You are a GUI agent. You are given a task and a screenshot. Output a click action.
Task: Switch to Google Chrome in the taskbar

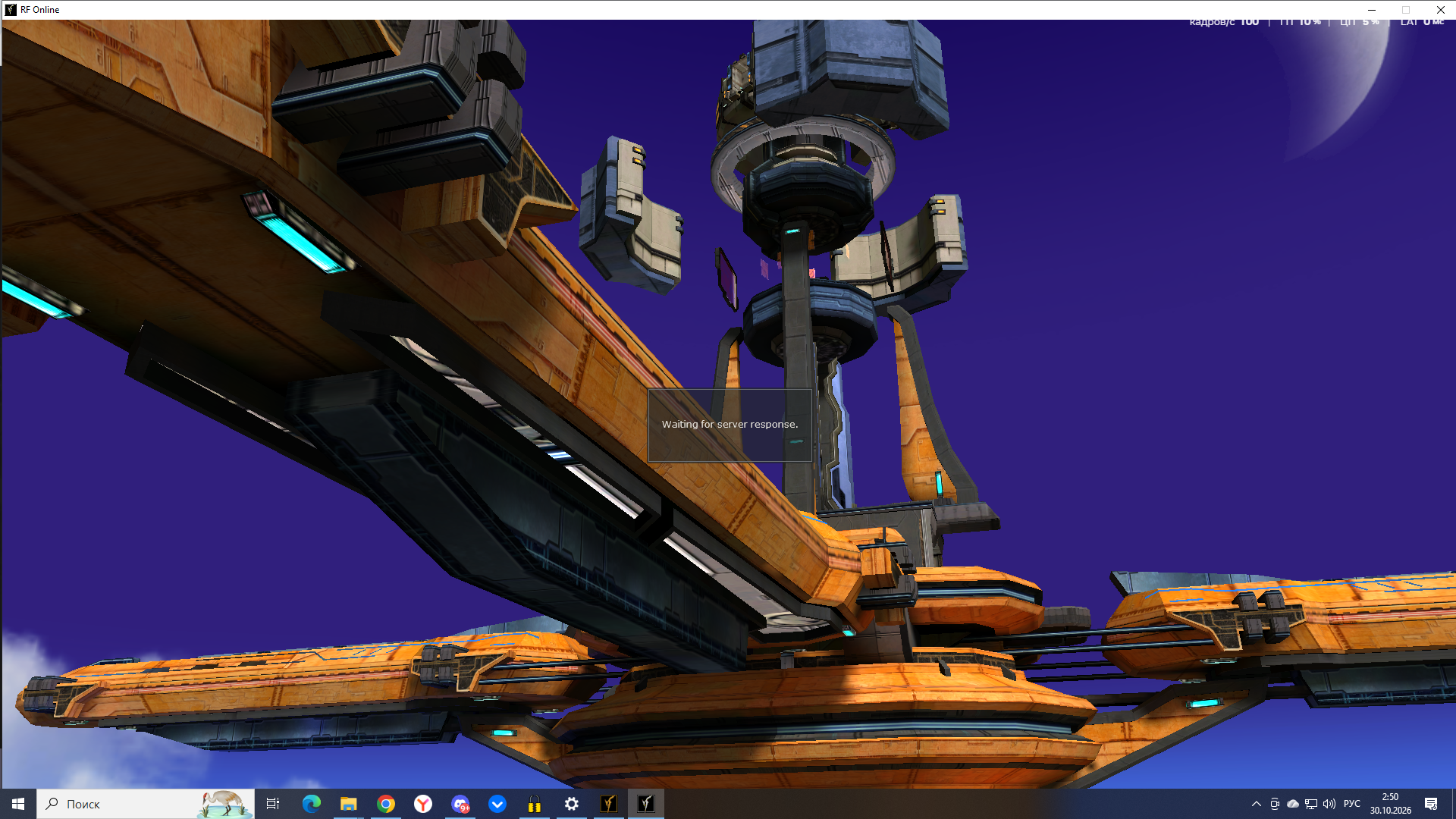pos(385,804)
